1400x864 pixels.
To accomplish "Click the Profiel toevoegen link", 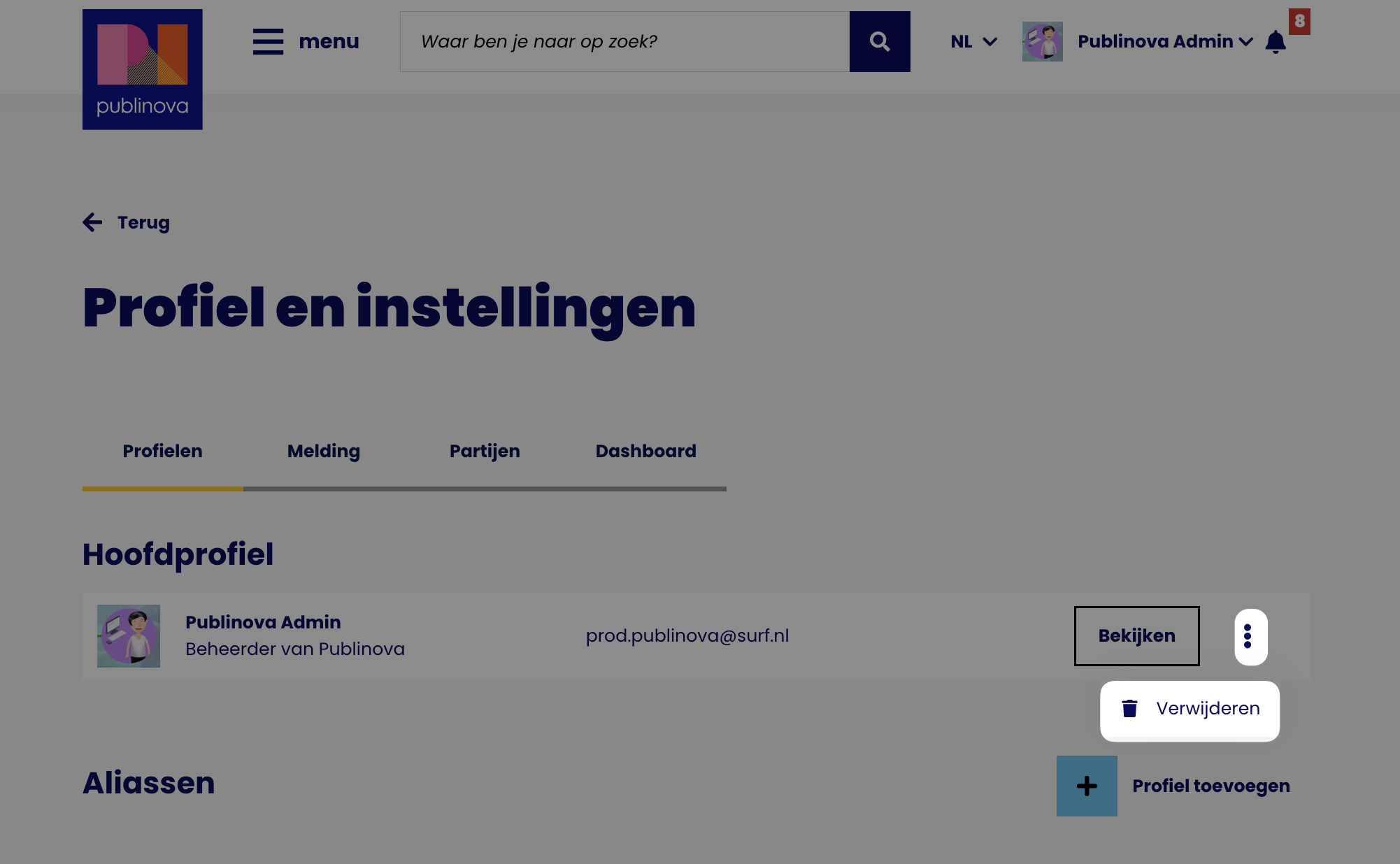I will (1210, 786).
